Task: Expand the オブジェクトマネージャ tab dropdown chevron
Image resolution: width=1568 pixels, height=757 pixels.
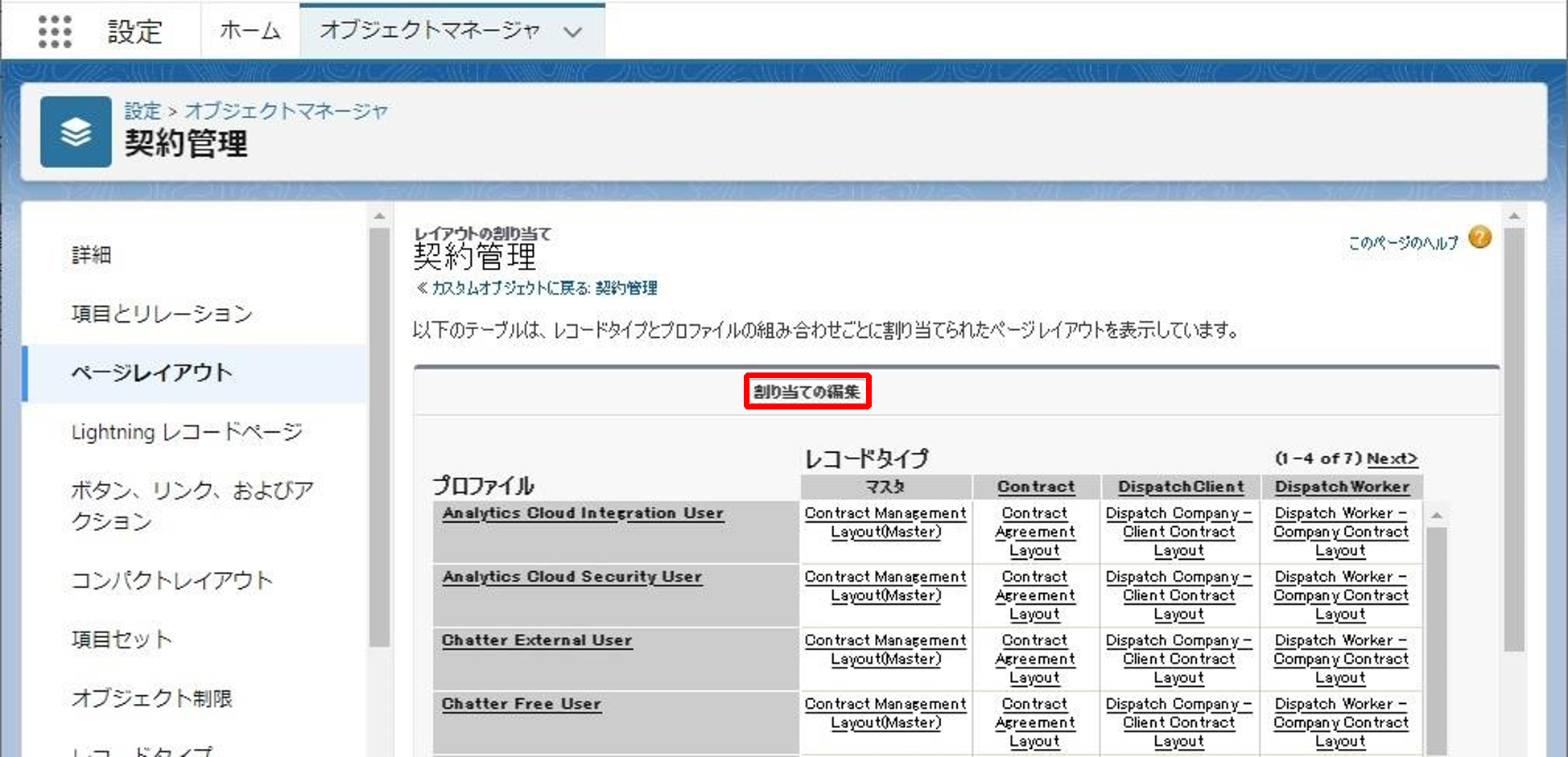Action: (x=572, y=32)
